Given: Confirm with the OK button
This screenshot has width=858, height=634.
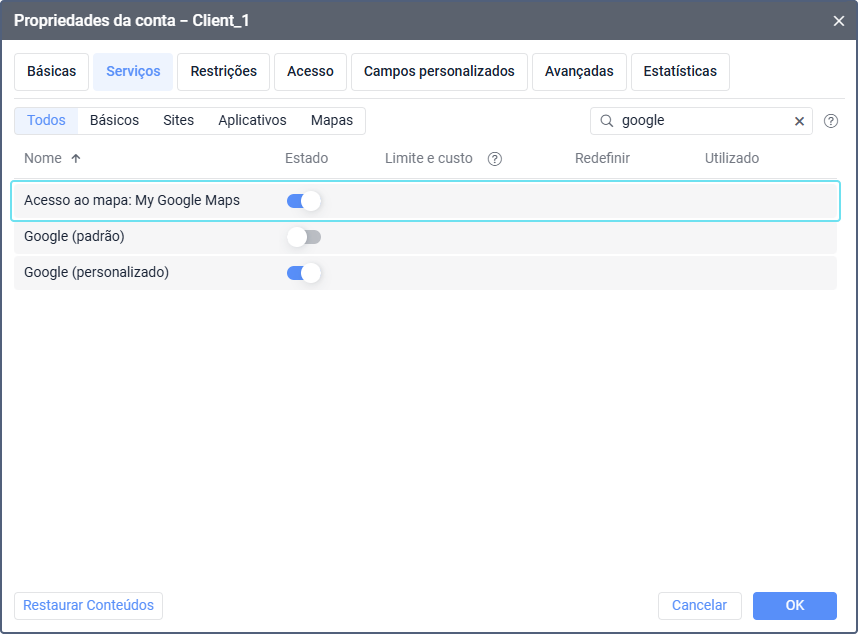Looking at the screenshot, I should coord(795,606).
